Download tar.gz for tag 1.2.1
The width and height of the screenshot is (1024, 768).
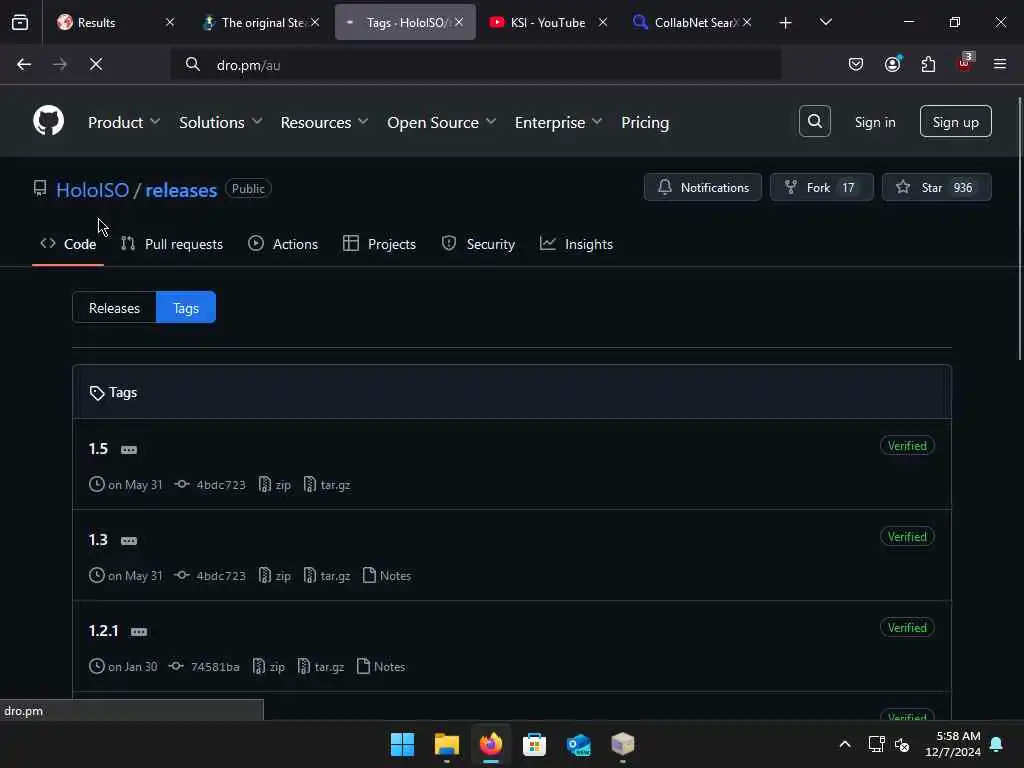click(x=321, y=666)
